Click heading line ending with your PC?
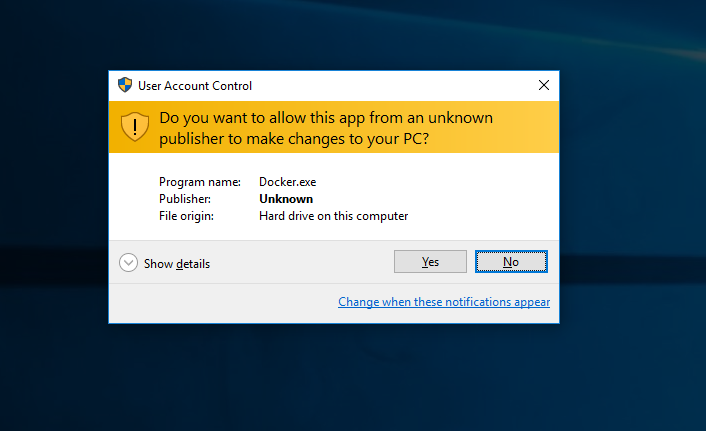This screenshot has width=706, height=431. (294, 137)
